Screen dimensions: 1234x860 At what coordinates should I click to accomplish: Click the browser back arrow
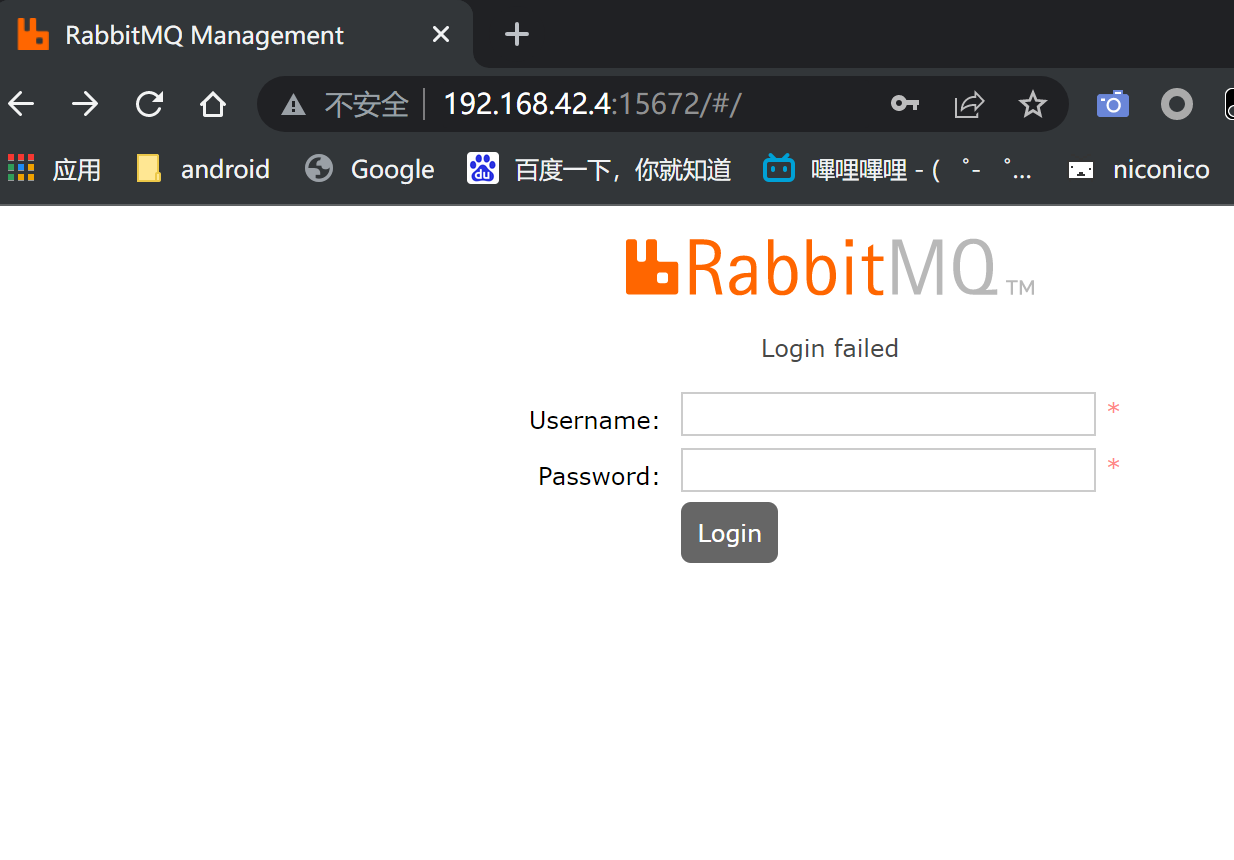(x=21, y=104)
